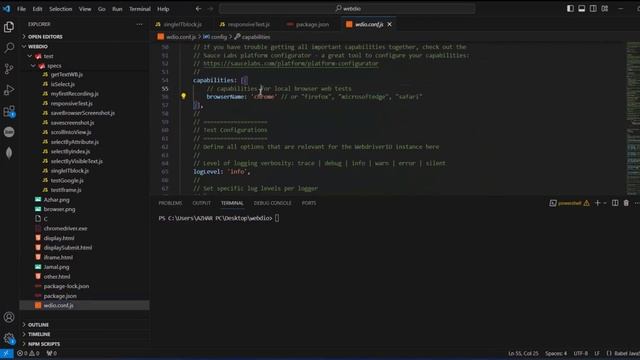Select wdio.conf.js in the explorer tree

[84, 305]
